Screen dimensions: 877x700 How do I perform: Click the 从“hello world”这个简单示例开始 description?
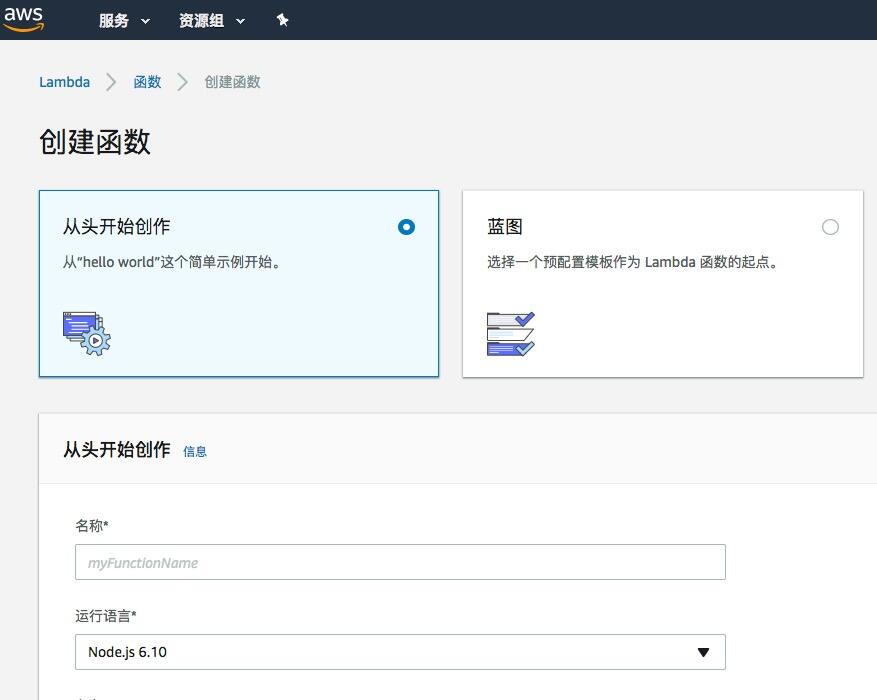click(172, 262)
